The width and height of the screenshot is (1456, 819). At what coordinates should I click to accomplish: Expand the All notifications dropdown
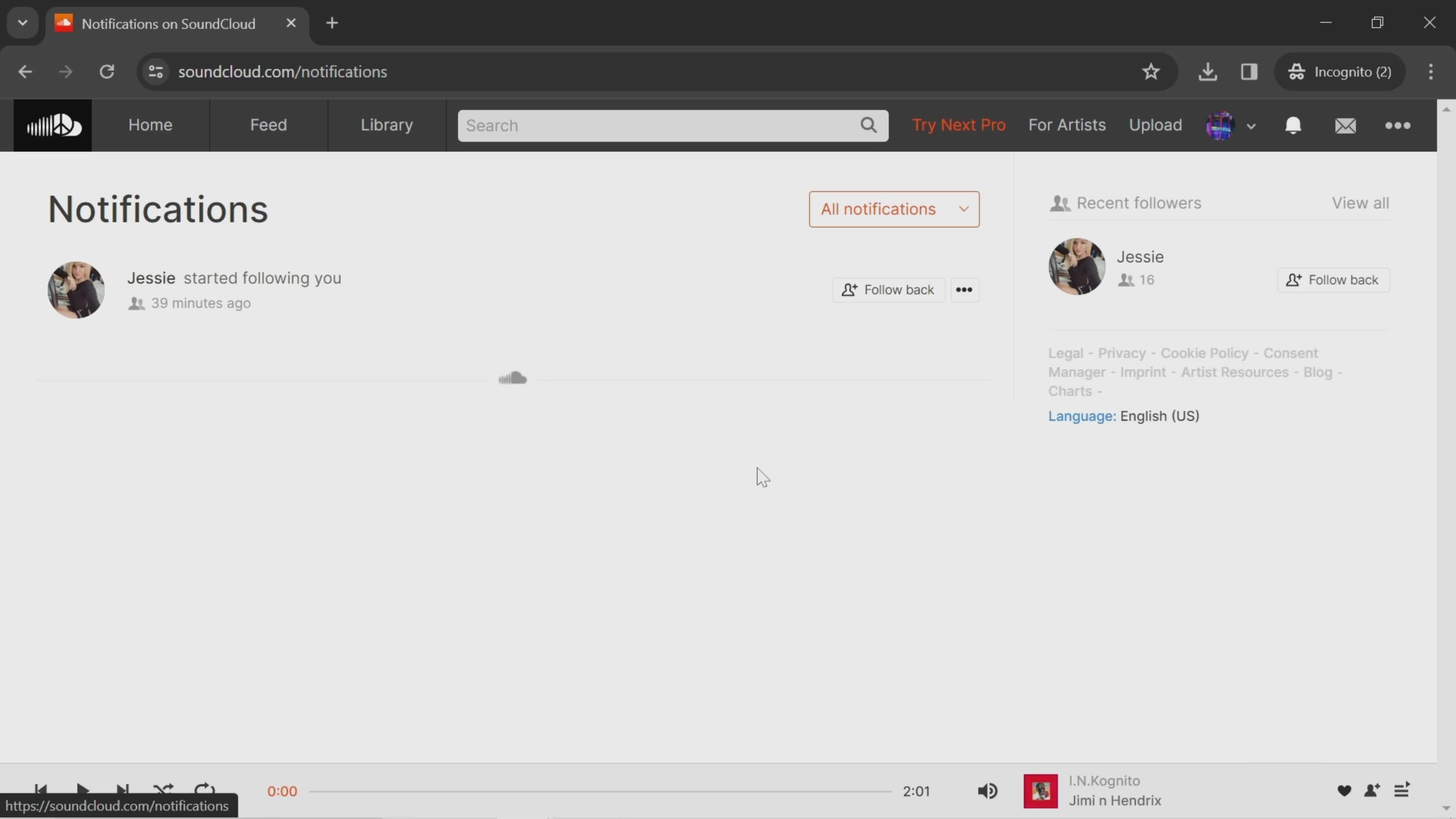tap(893, 208)
